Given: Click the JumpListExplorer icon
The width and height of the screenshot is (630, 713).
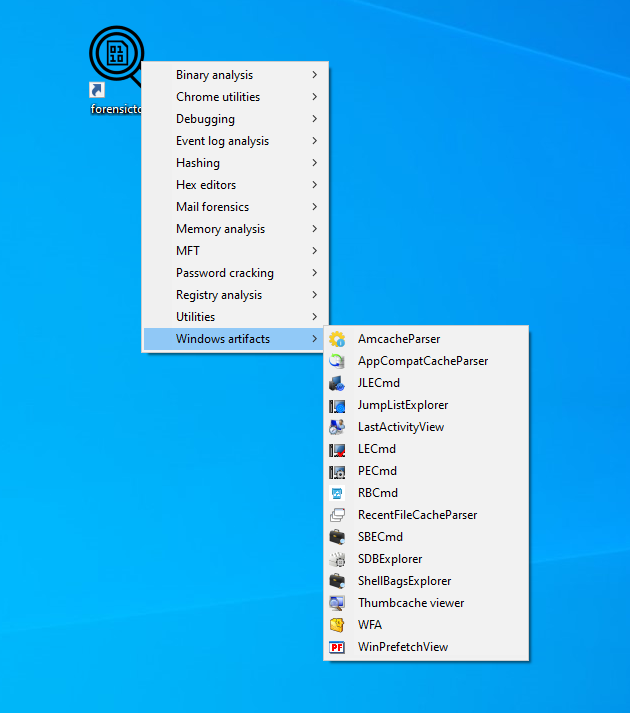Looking at the screenshot, I should coord(337,405).
